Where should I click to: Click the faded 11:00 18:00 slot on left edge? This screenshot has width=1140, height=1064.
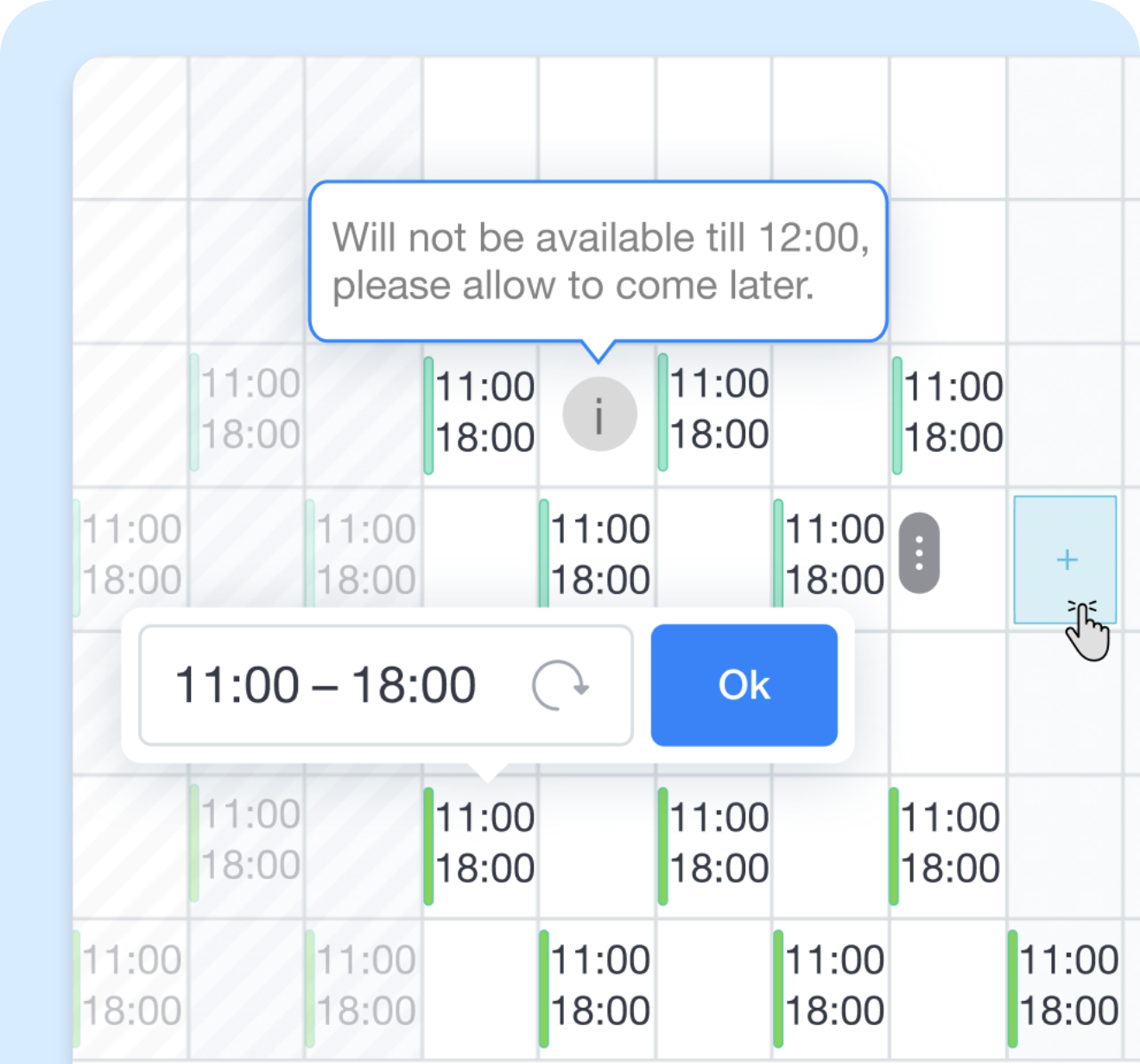point(130,553)
